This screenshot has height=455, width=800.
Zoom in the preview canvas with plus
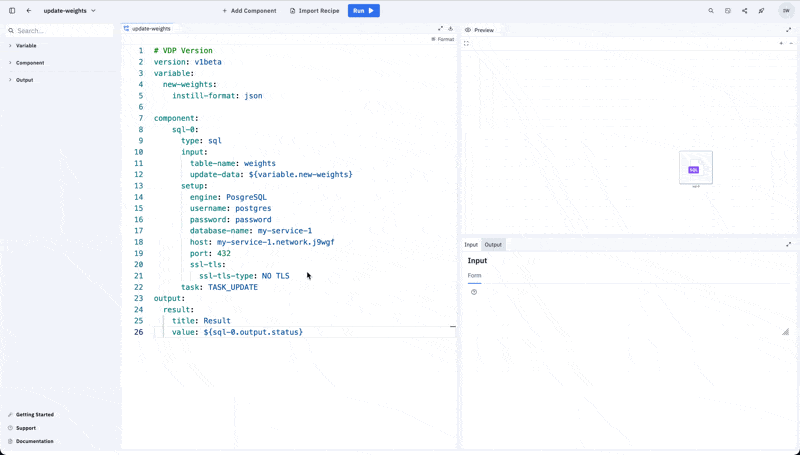[781, 44]
